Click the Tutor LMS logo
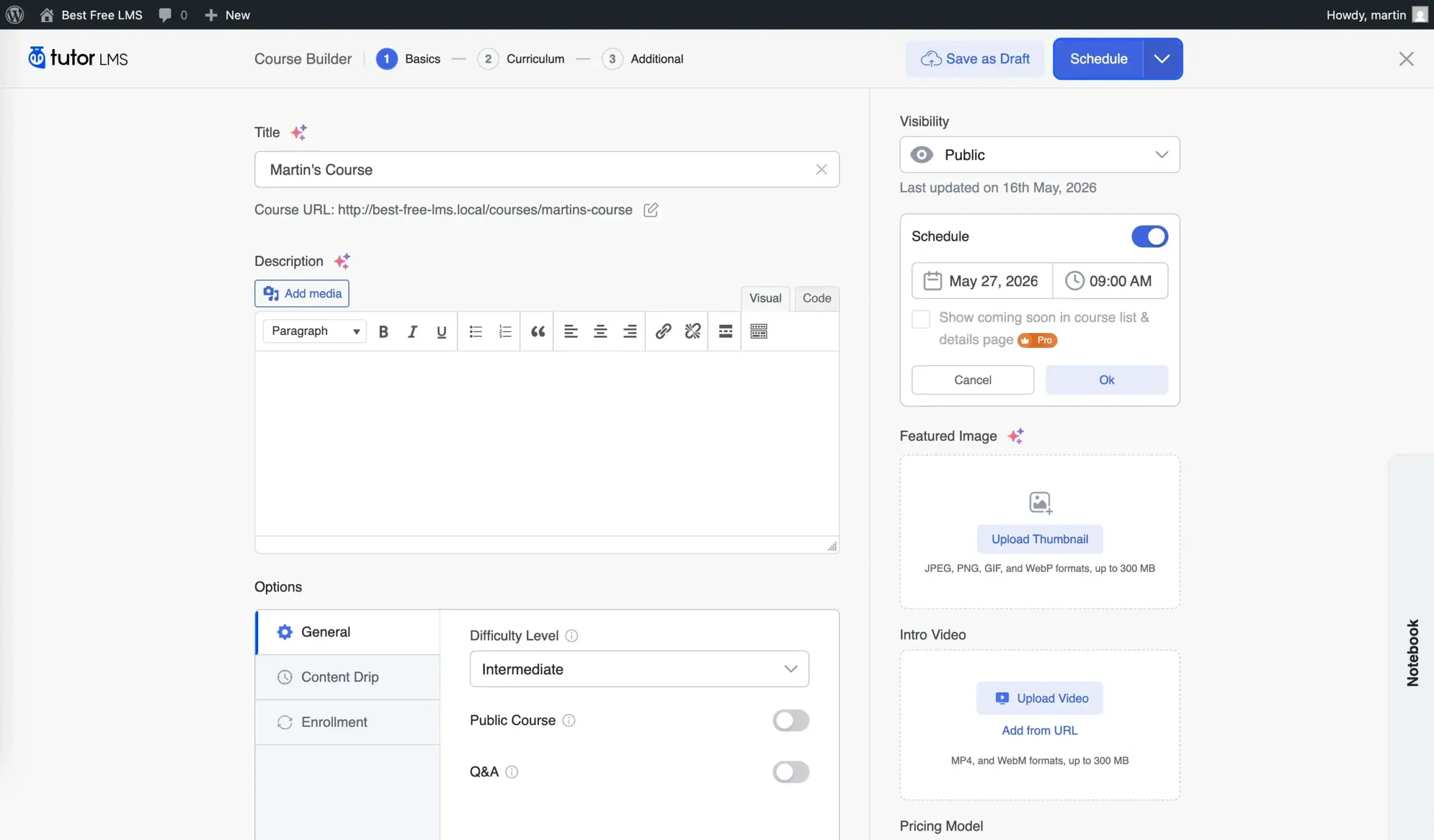This screenshot has height=840, width=1434. 78,58
